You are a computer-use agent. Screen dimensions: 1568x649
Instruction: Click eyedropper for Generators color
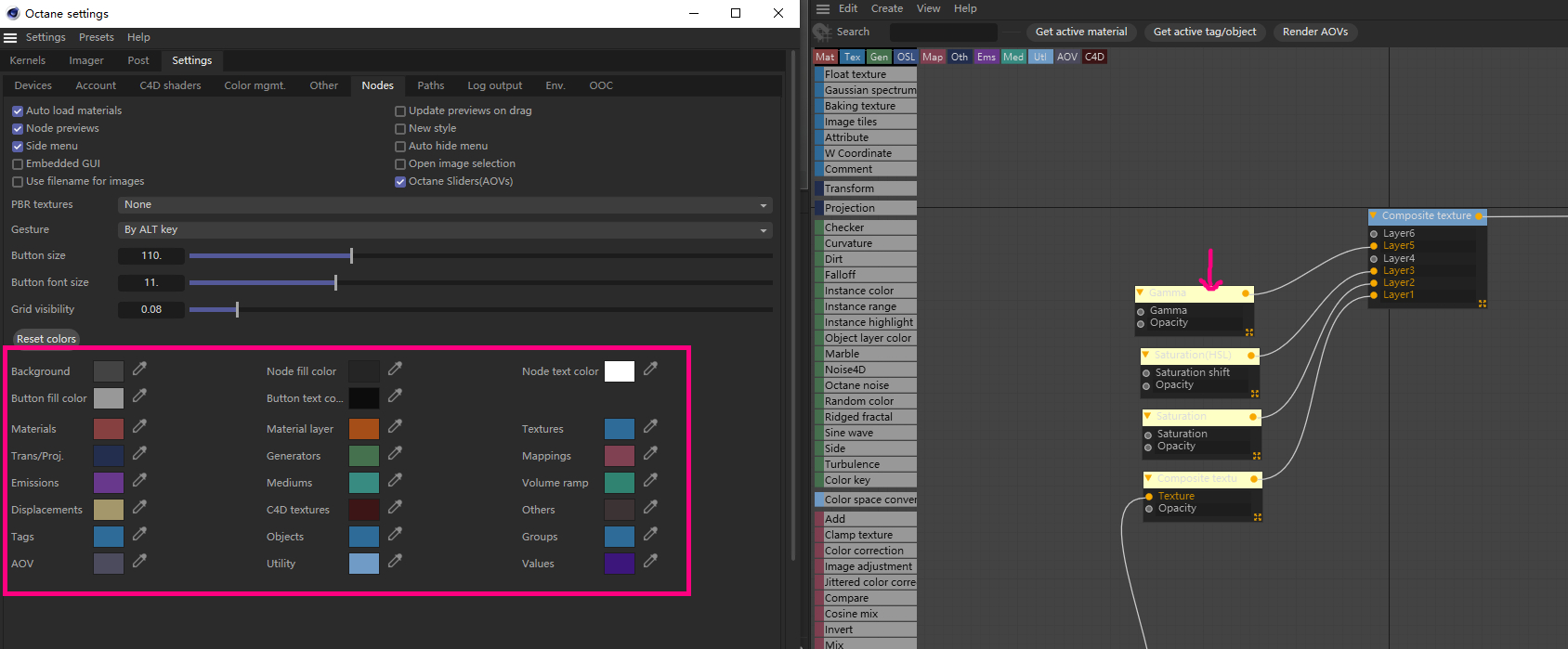pyautogui.click(x=395, y=454)
